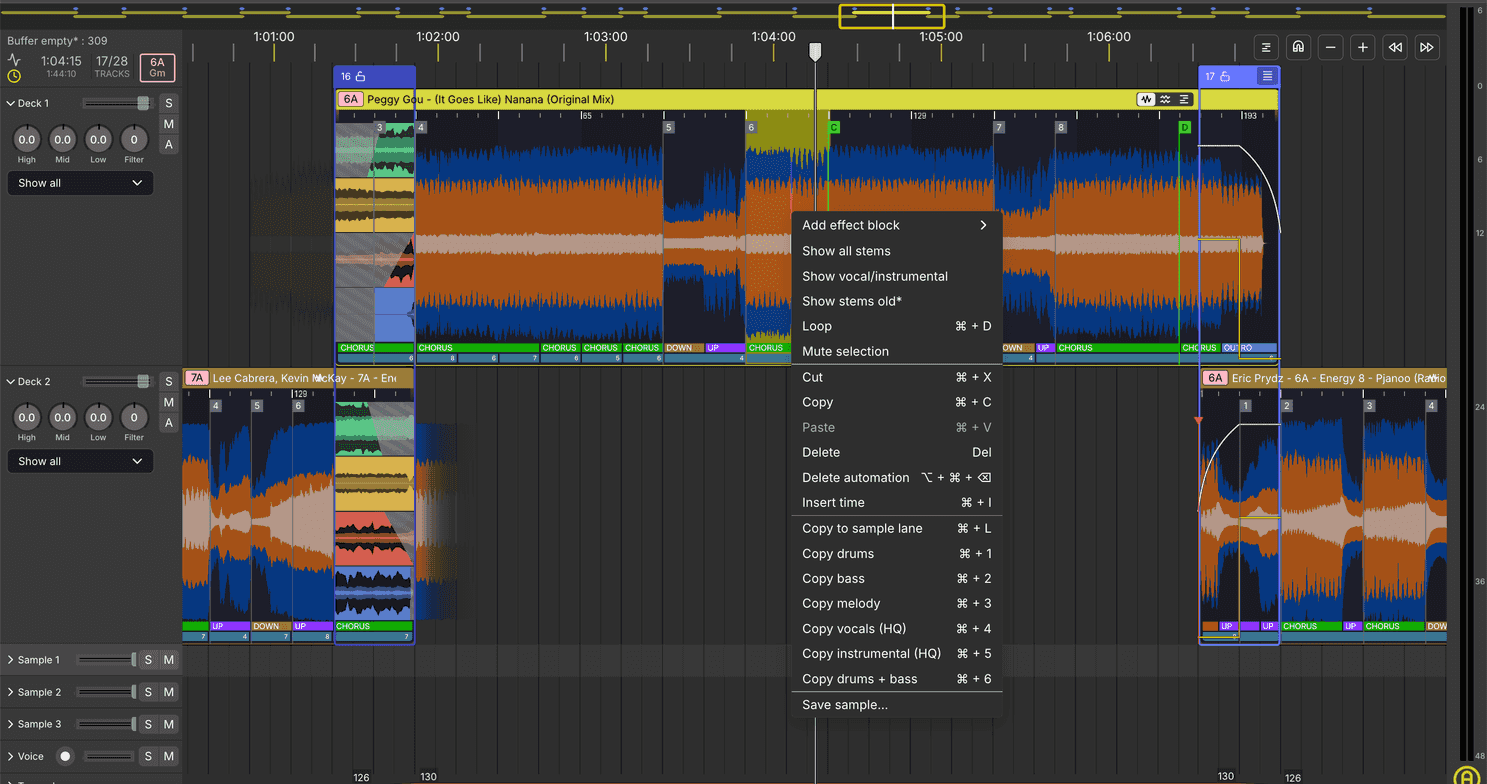Toggle the magnet snap icon

1298,47
